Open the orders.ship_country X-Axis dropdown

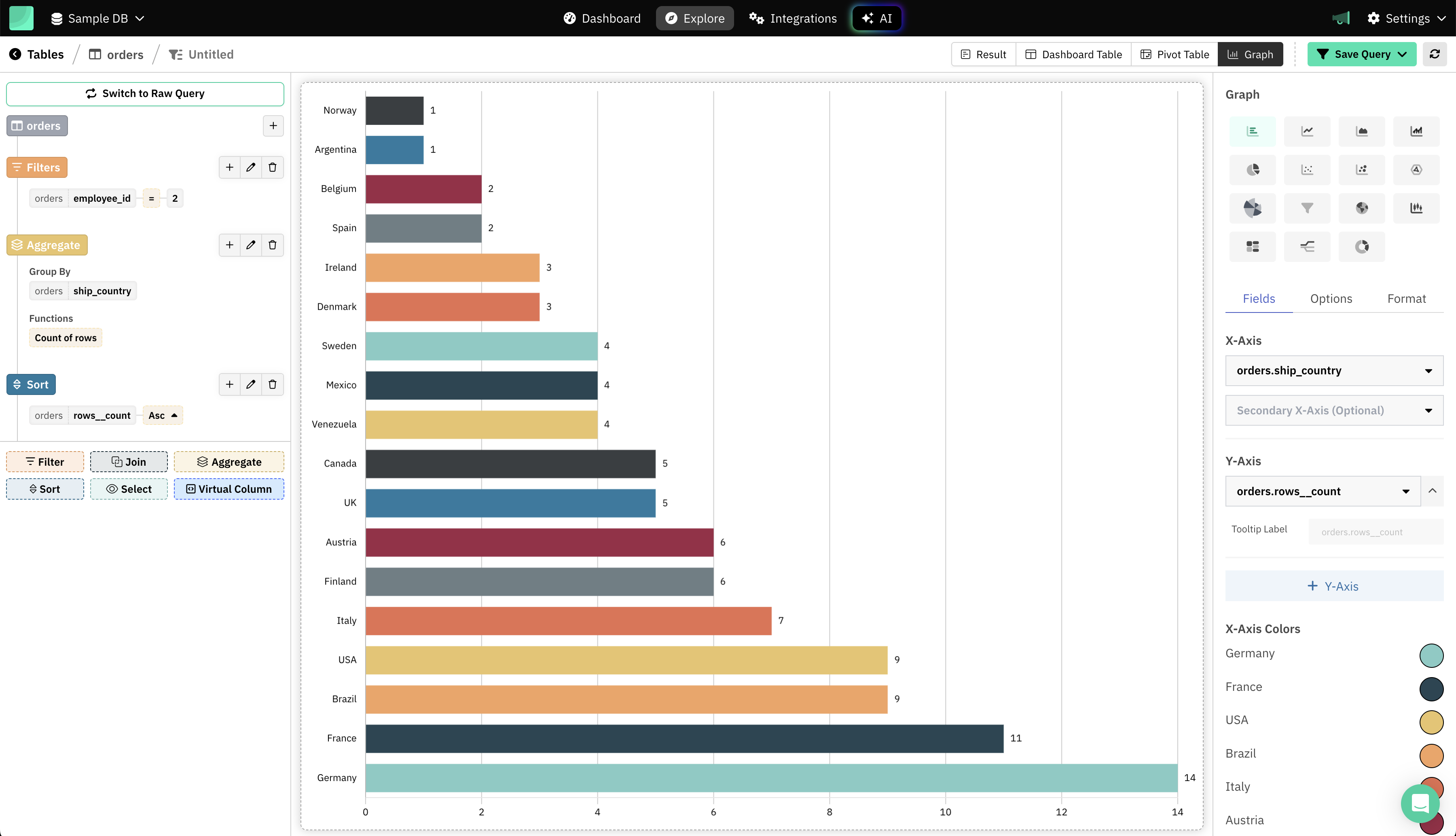click(1334, 370)
